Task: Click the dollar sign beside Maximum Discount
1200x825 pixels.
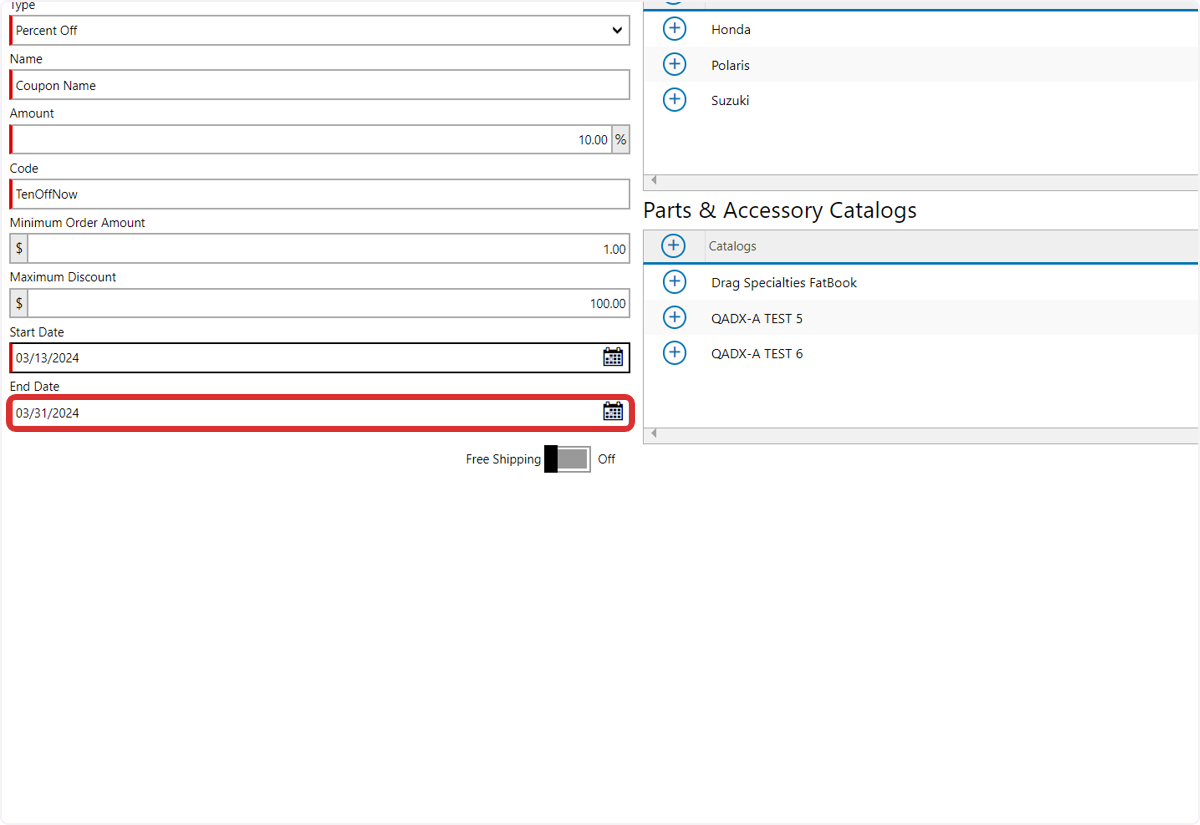Action: [x=19, y=303]
